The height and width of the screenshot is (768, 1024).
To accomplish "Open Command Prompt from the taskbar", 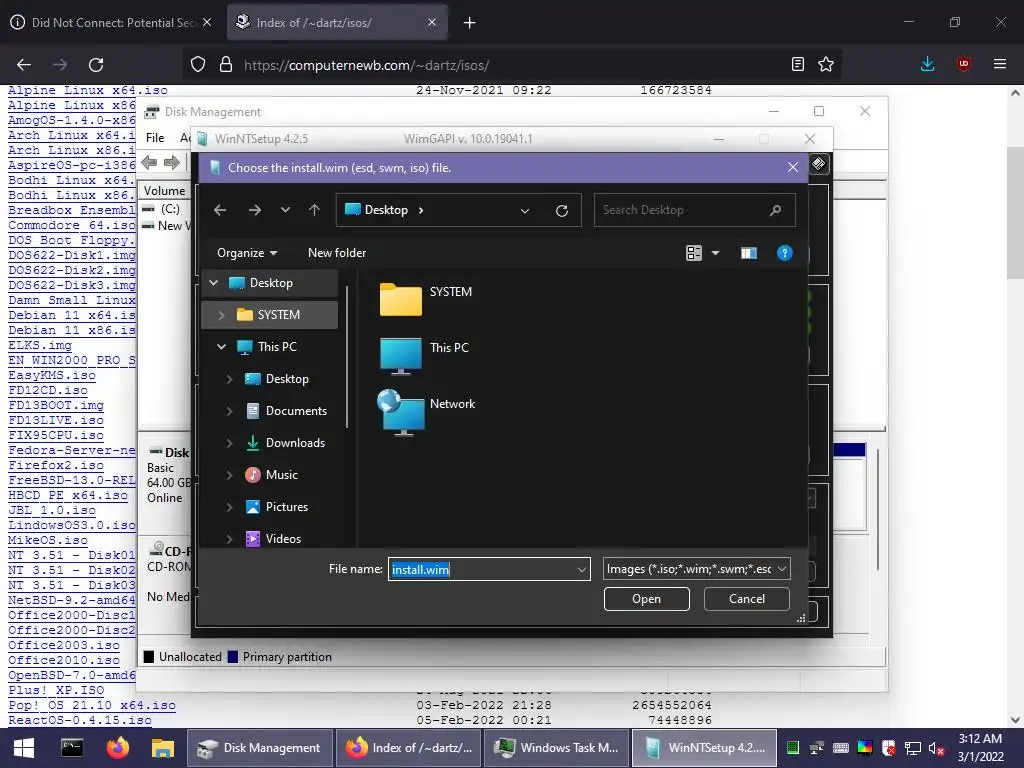I will [72, 748].
